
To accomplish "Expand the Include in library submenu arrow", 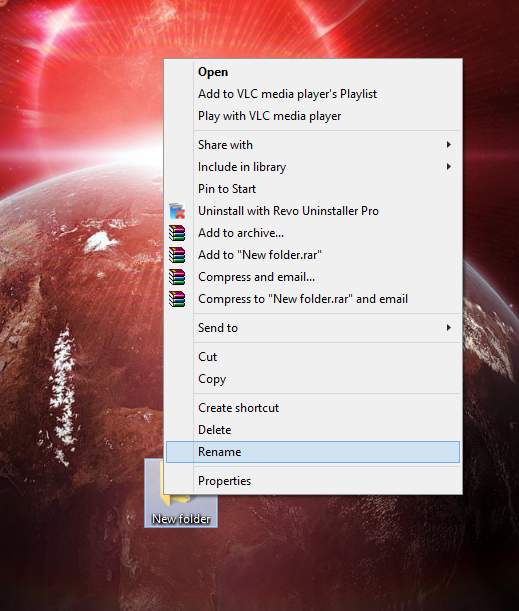I will click(448, 167).
